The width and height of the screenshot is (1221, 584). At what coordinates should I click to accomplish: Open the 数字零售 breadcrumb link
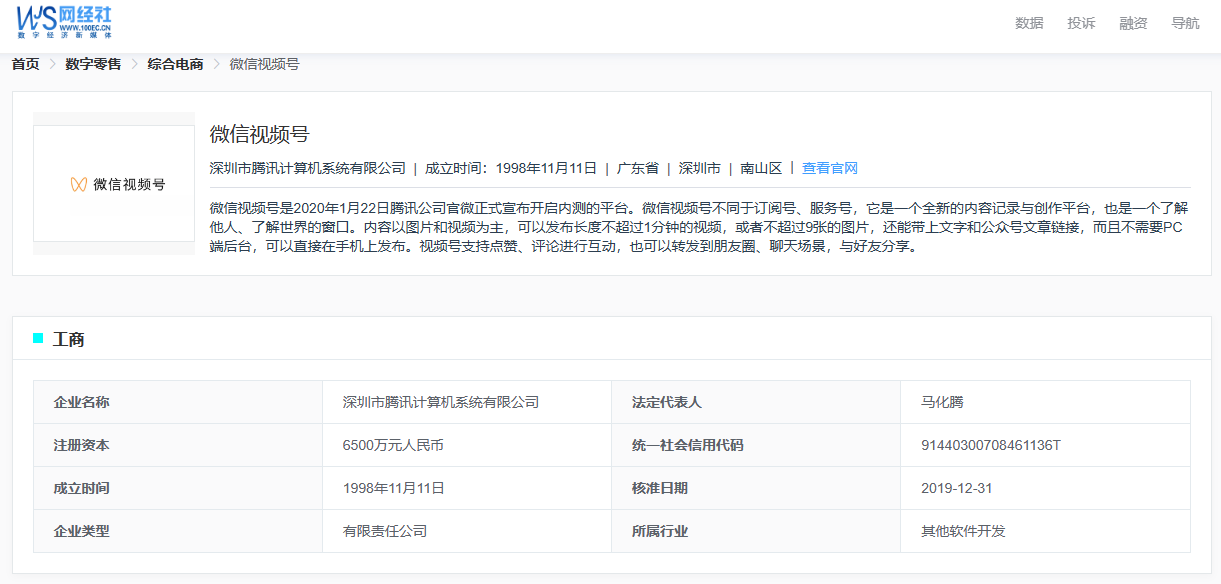93,64
